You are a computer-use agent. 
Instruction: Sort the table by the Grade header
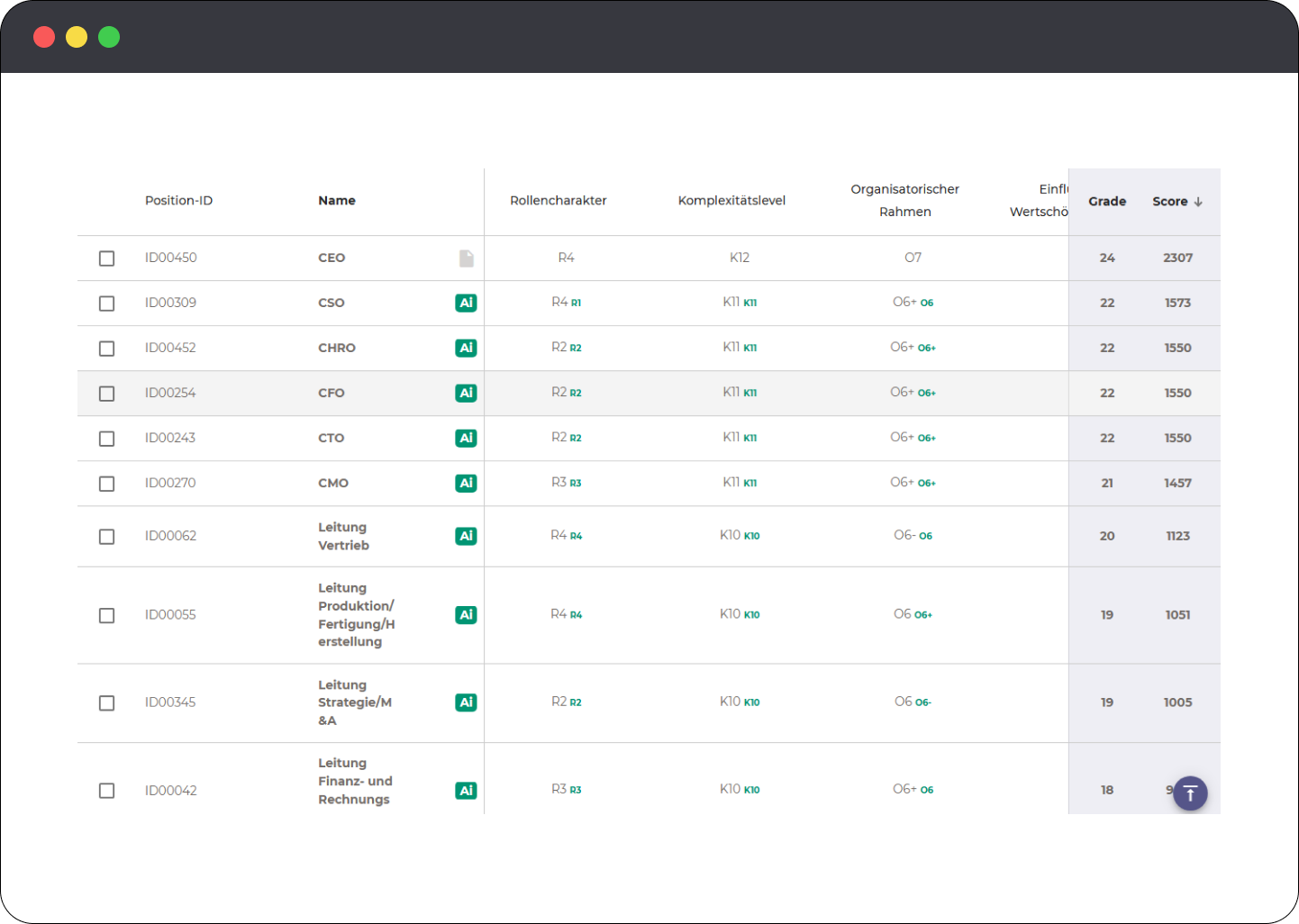tap(1106, 201)
